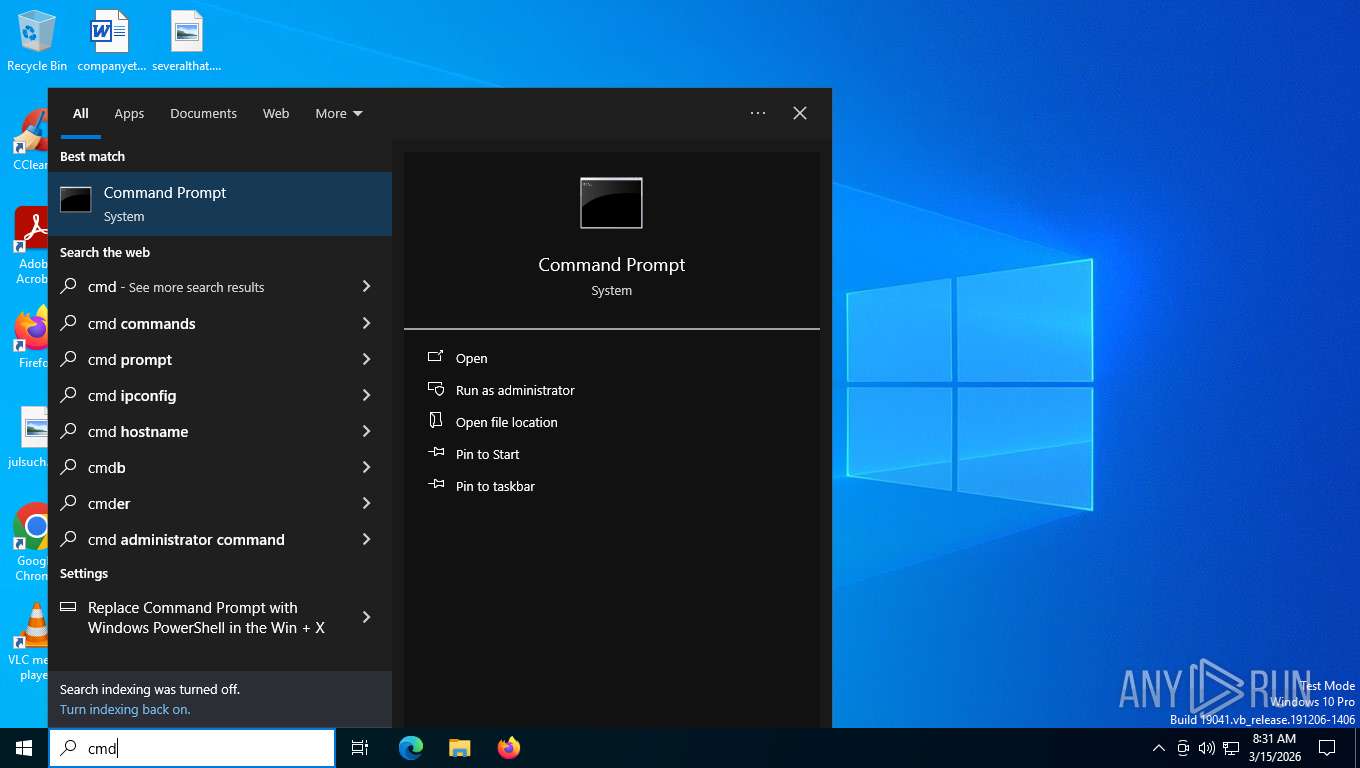The image size is (1360, 768).
Task: Expand arrow for cmd commands suggestion
Action: [x=366, y=323]
